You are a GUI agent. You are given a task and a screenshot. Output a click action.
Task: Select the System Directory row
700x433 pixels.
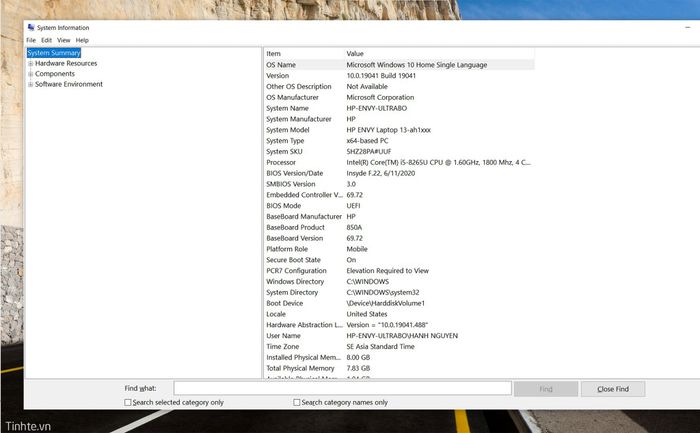point(399,292)
